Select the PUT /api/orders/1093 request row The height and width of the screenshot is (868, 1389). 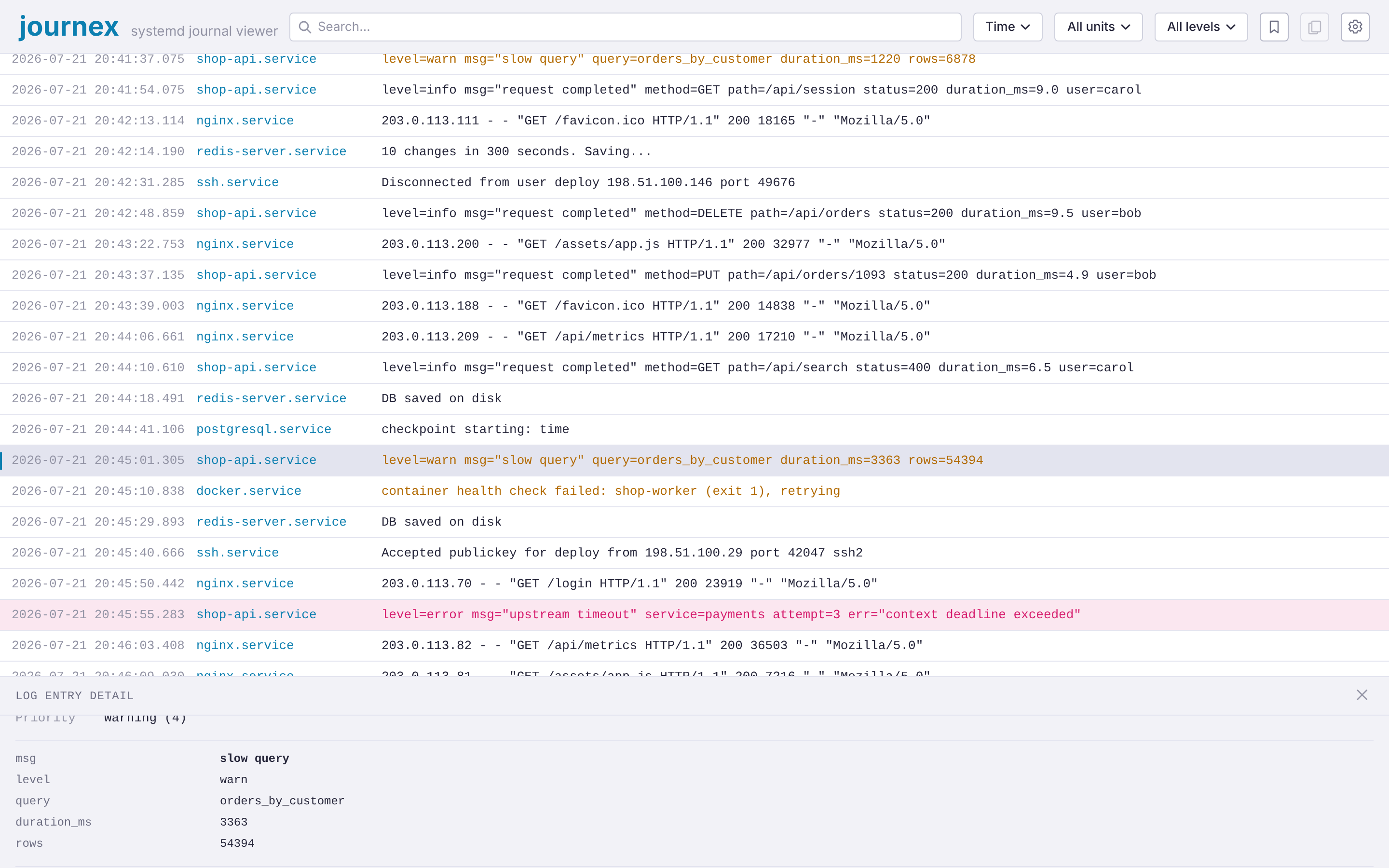tap(694, 275)
